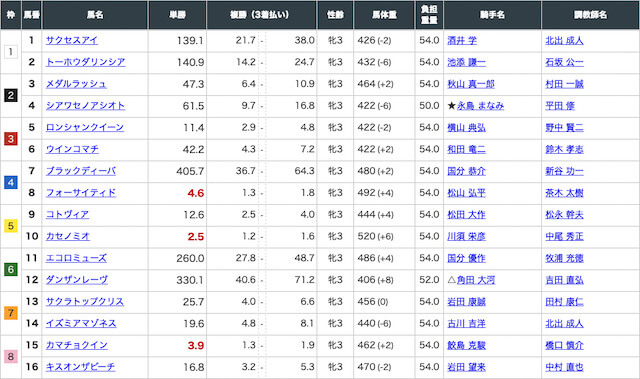Image resolution: width=640 pixels, height=379 pixels.
Task: Open horse カマチョクイン link
Action: 77,345
